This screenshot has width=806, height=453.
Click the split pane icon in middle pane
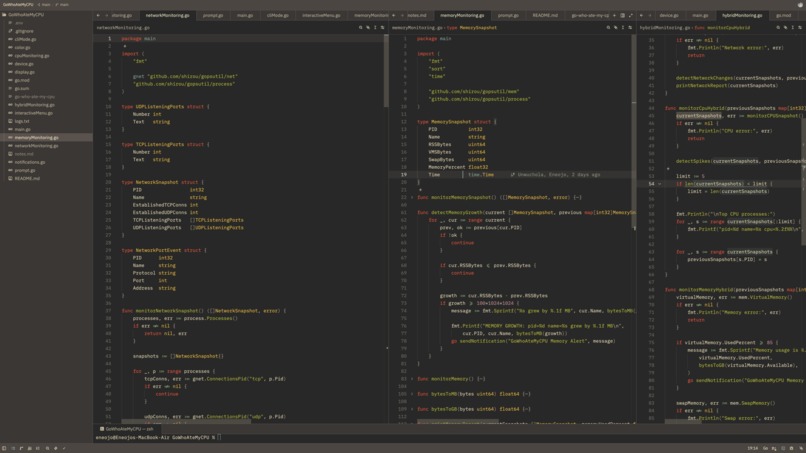(x=622, y=15)
